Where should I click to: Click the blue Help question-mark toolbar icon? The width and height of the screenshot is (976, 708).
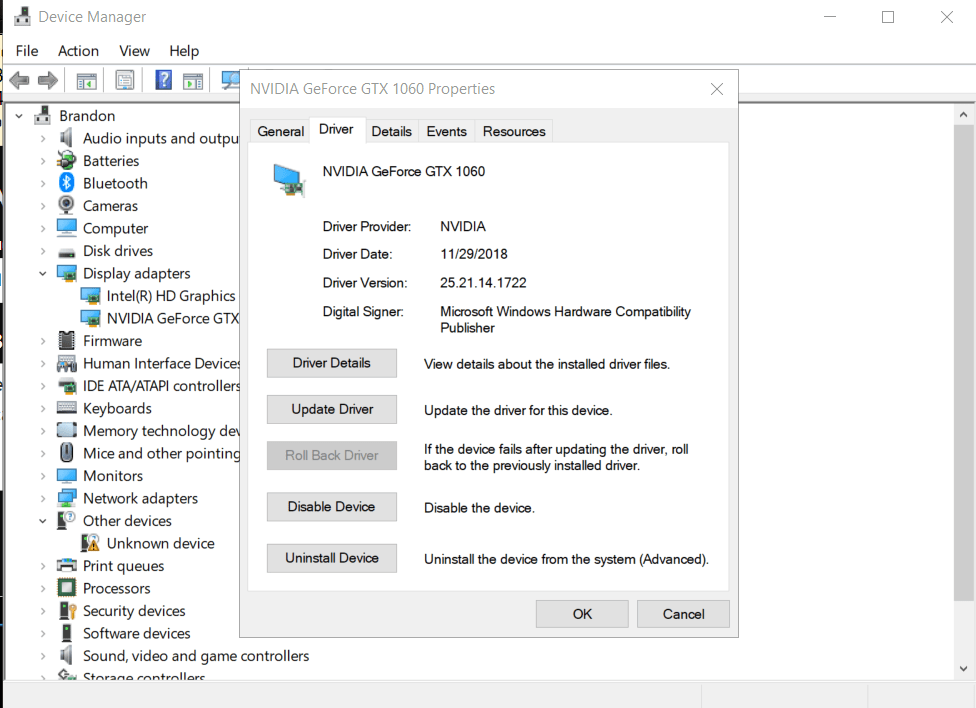point(164,80)
